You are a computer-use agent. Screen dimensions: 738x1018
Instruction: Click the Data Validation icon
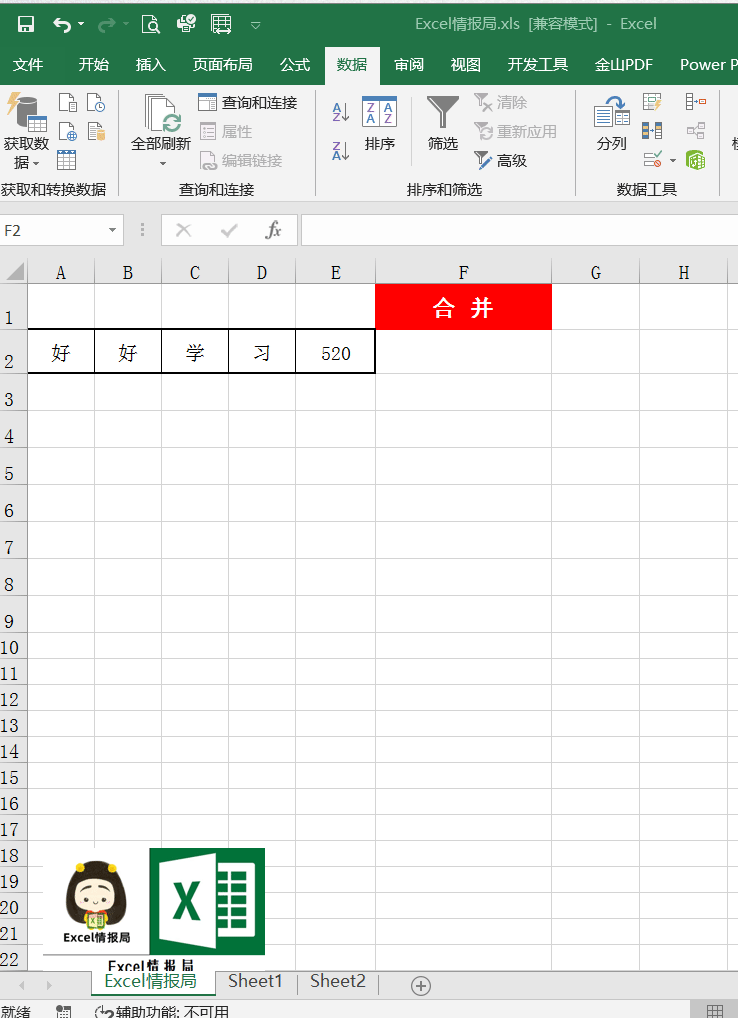tap(653, 159)
